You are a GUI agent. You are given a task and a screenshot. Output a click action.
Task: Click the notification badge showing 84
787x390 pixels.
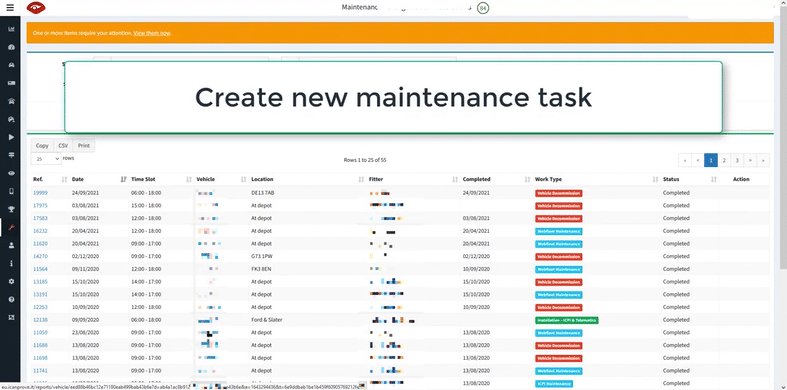click(483, 8)
